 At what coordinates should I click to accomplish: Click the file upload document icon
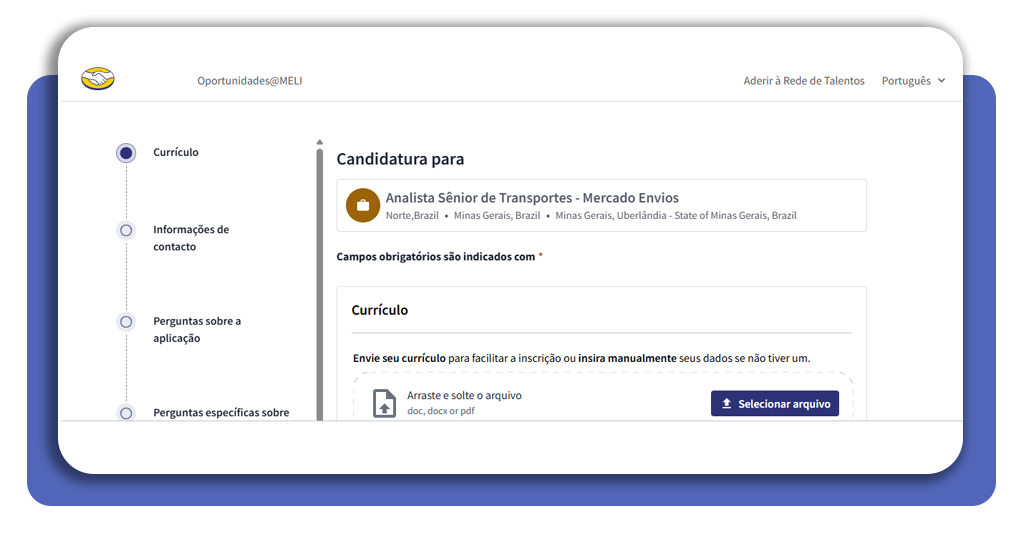[384, 403]
